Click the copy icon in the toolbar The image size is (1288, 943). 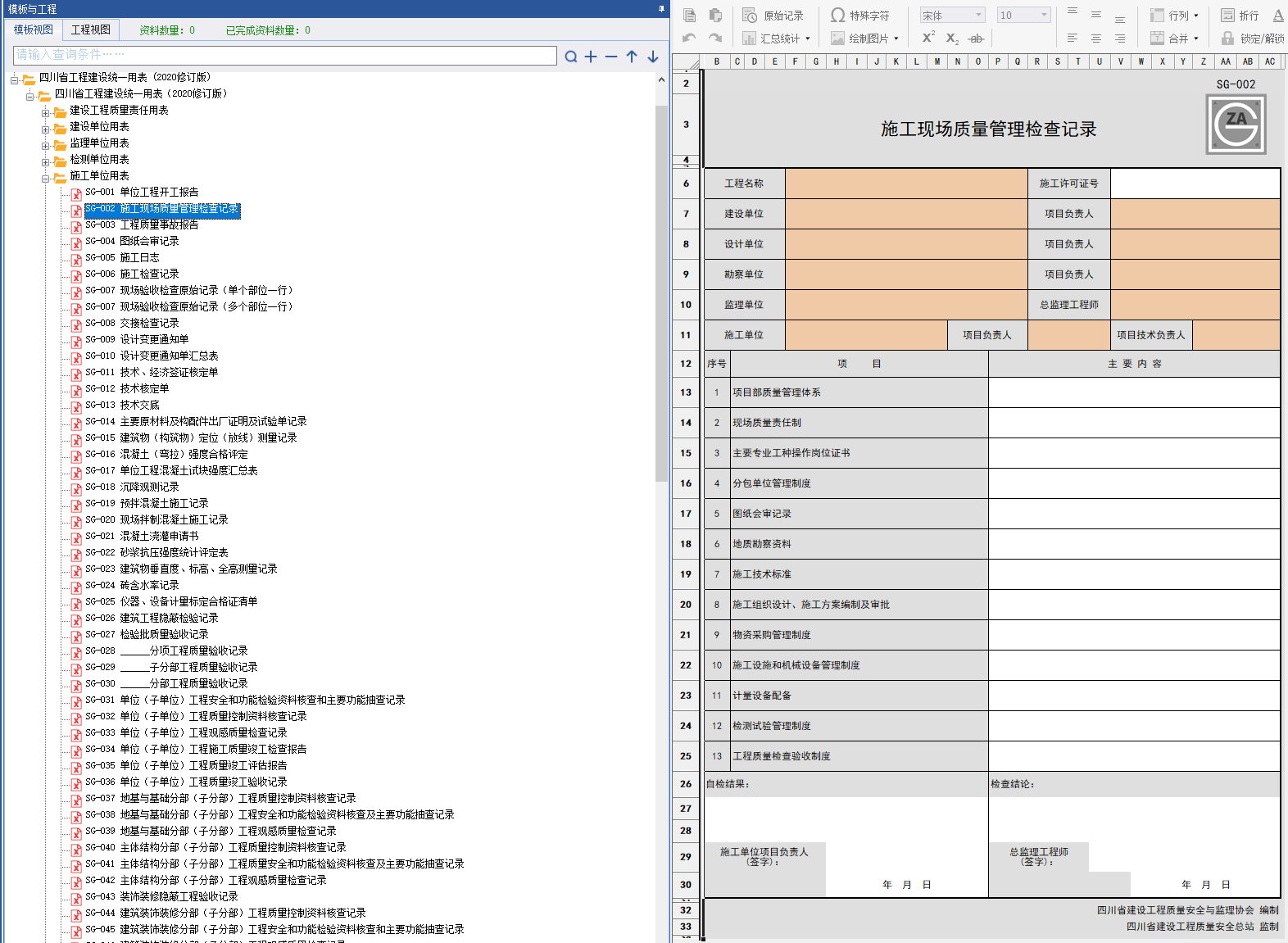[x=690, y=16]
